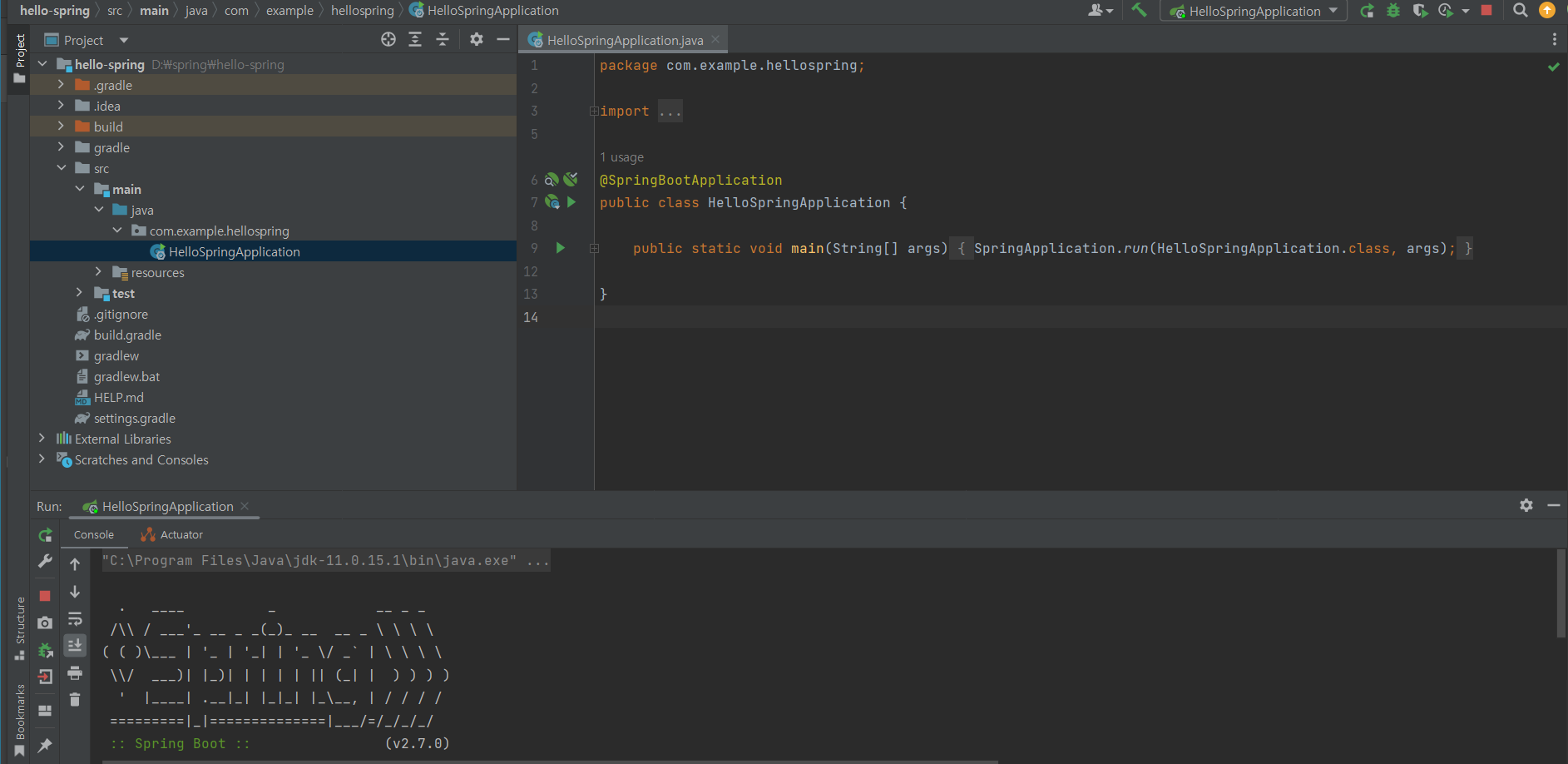Image resolution: width=1568 pixels, height=764 pixels.
Task: Click the red Stop button in top toolbar
Action: pyautogui.click(x=1486, y=11)
